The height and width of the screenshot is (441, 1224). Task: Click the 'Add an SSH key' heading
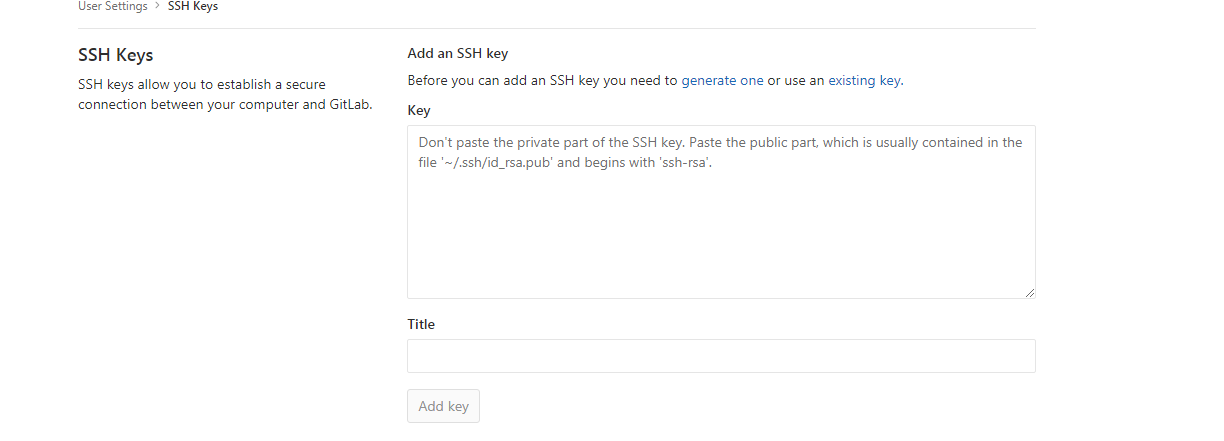(x=458, y=54)
